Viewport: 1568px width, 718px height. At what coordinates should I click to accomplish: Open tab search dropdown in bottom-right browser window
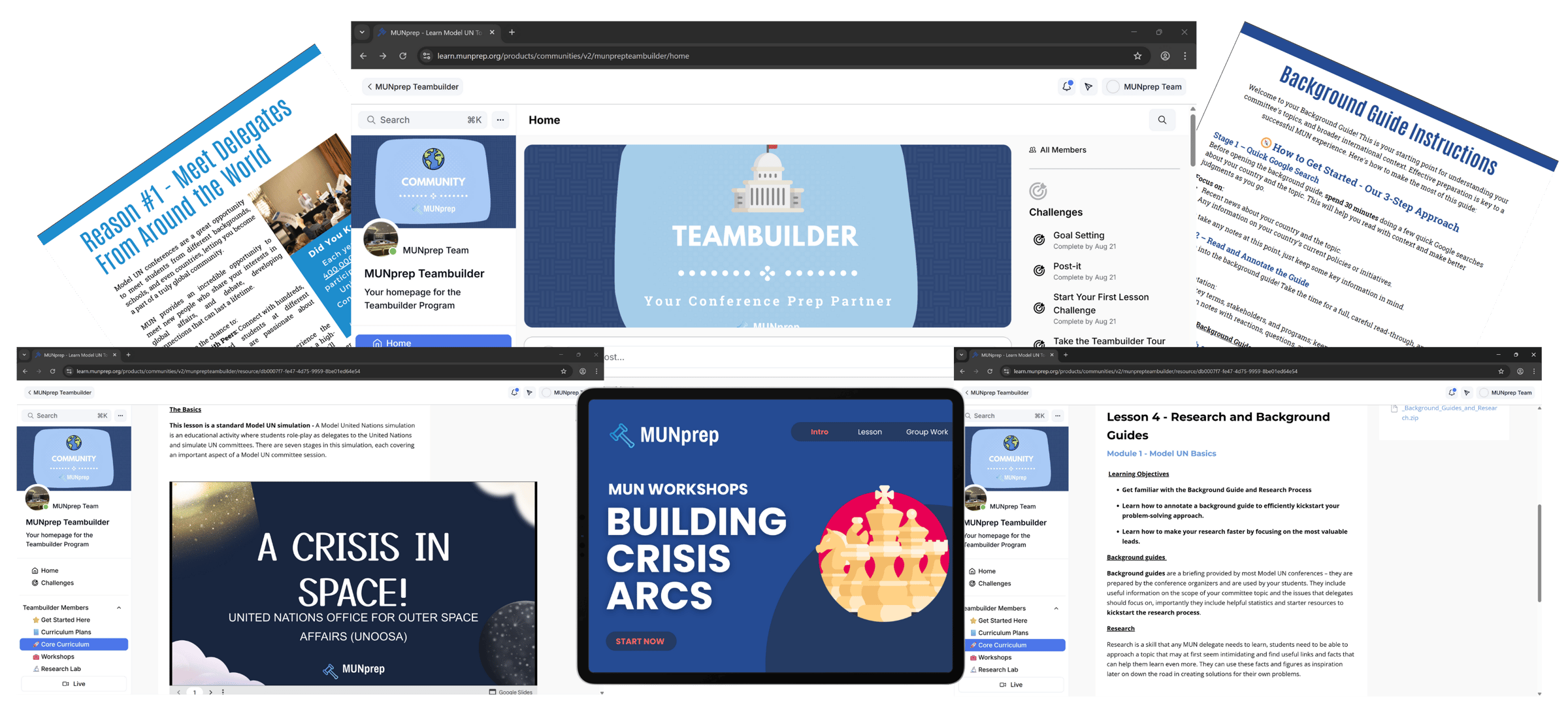(x=961, y=355)
